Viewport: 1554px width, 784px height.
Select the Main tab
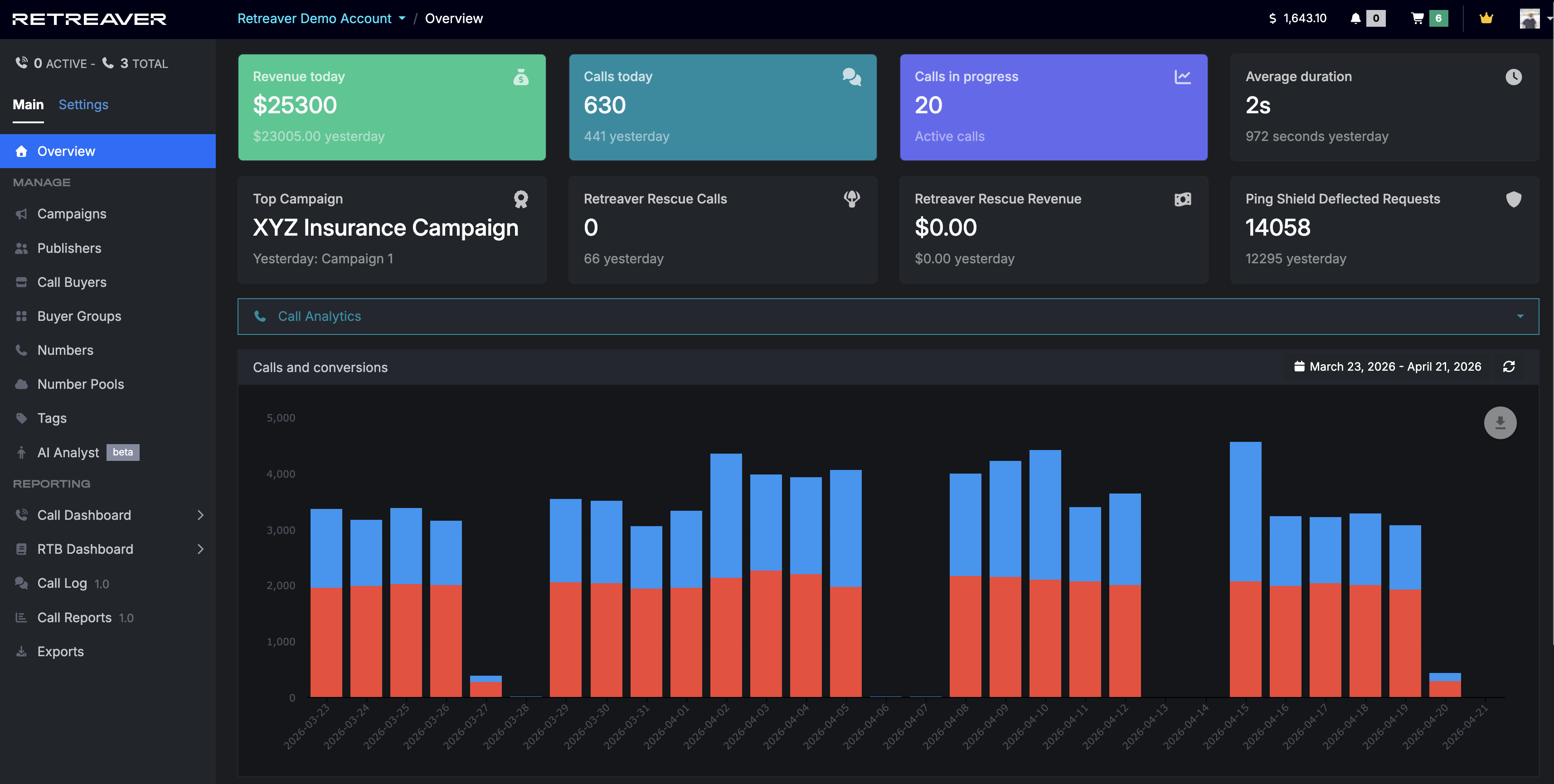(x=28, y=104)
